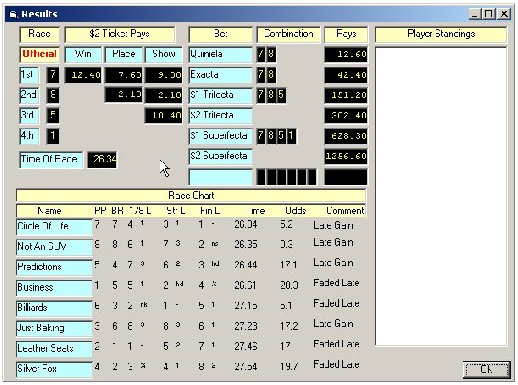The image size is (518, 385).
Task: Select the Quinela bet field
Action: 220,54
